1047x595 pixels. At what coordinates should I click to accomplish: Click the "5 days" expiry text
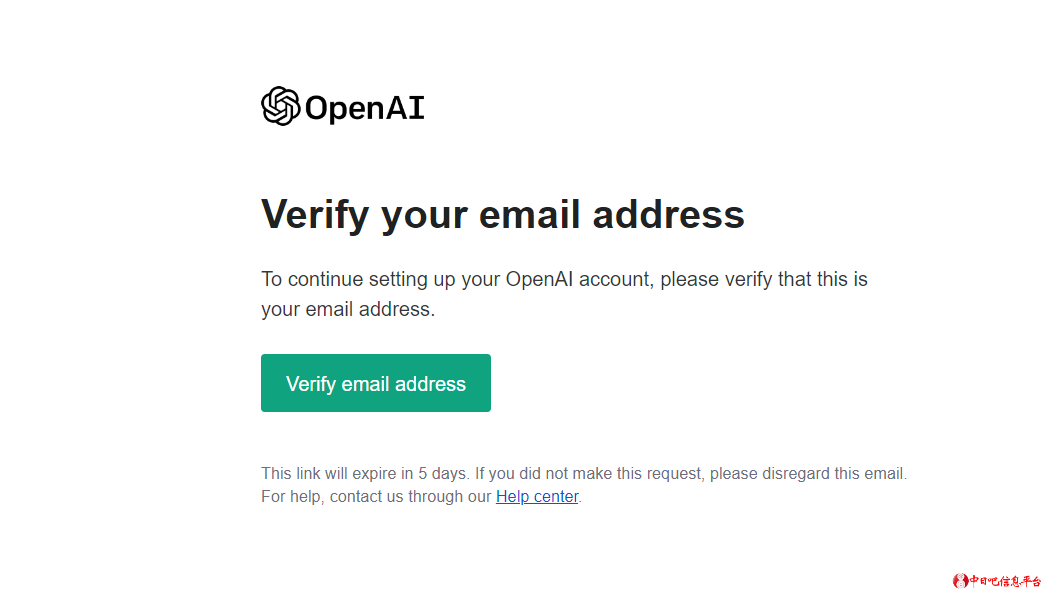point(443,473)
